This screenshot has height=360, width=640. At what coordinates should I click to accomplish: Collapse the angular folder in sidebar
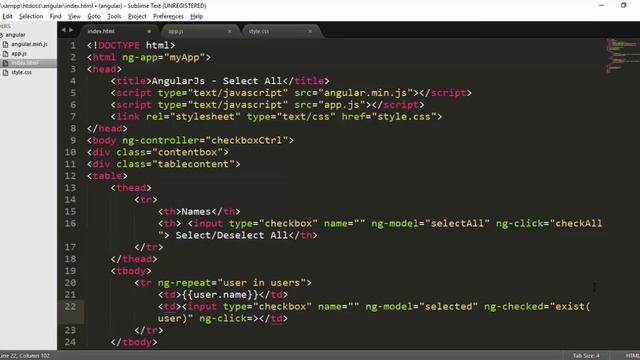point(2,35)
